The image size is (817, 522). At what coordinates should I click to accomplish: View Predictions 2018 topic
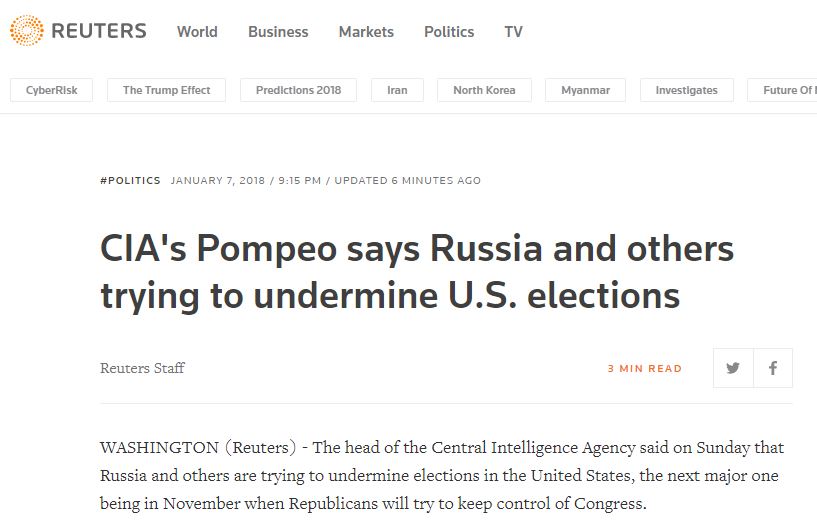point(298,90)
